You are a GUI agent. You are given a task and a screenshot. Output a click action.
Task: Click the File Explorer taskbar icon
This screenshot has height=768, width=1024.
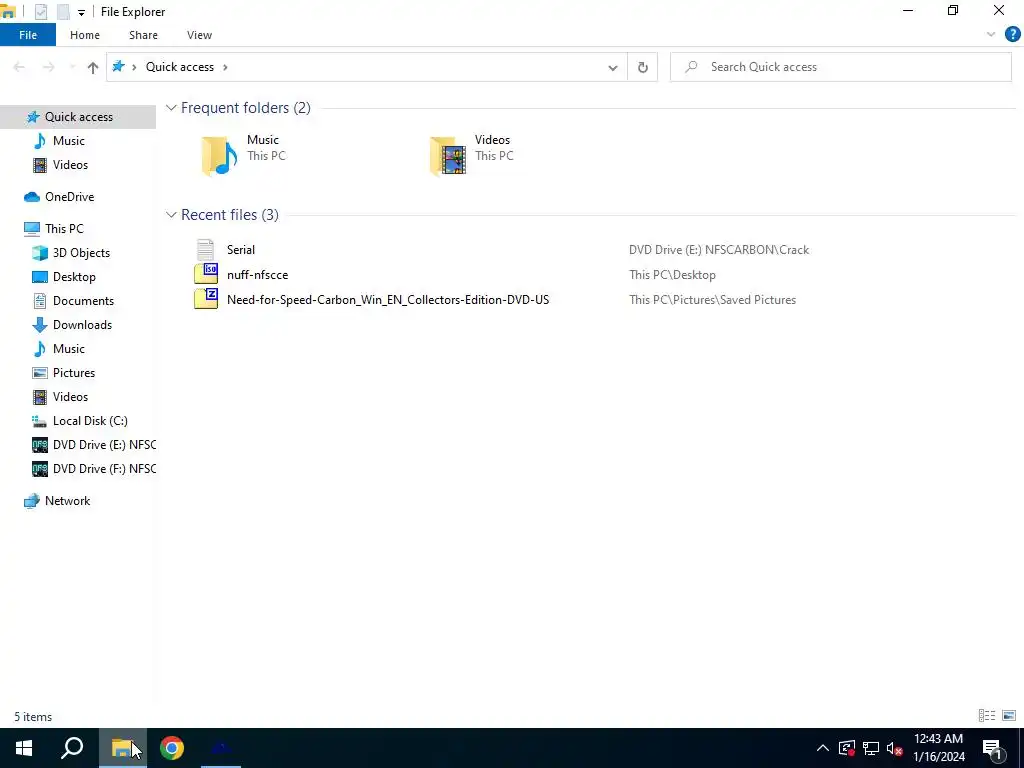[x=122, y=748]
